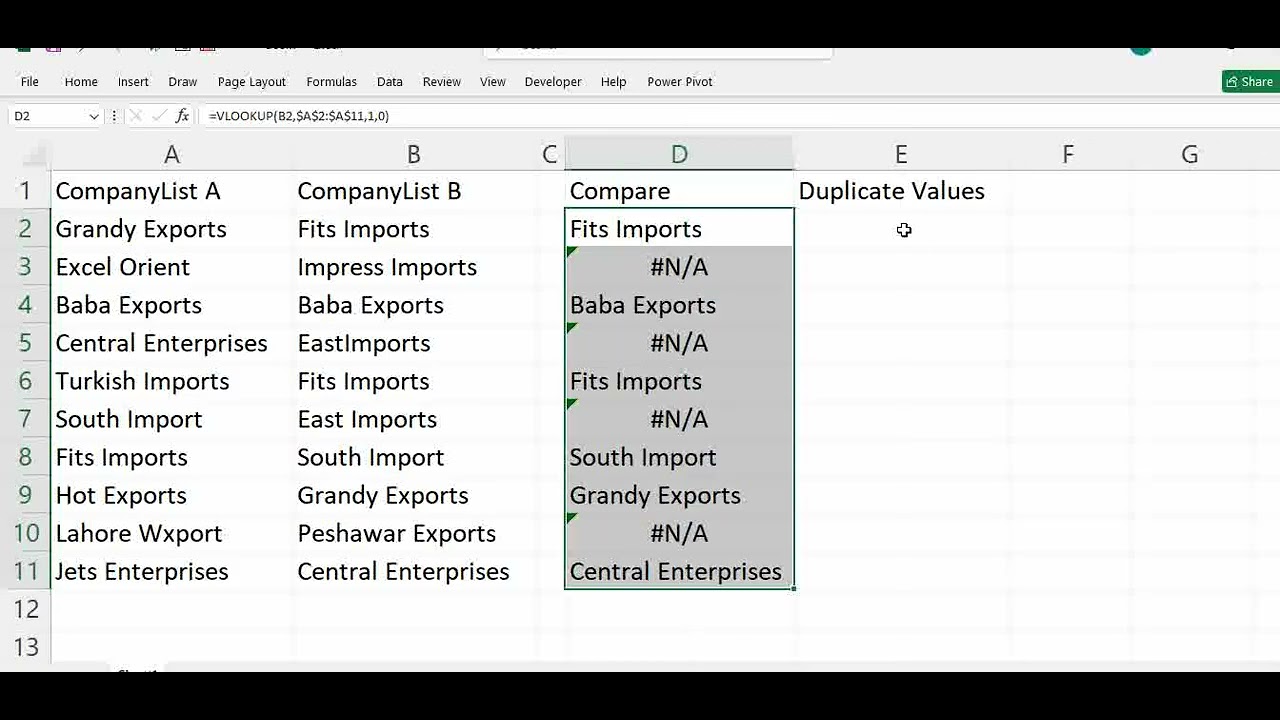The height and width of the screenshot is (720, 1280).
Task: Open the Developer tab
Action: pos(553,82)
